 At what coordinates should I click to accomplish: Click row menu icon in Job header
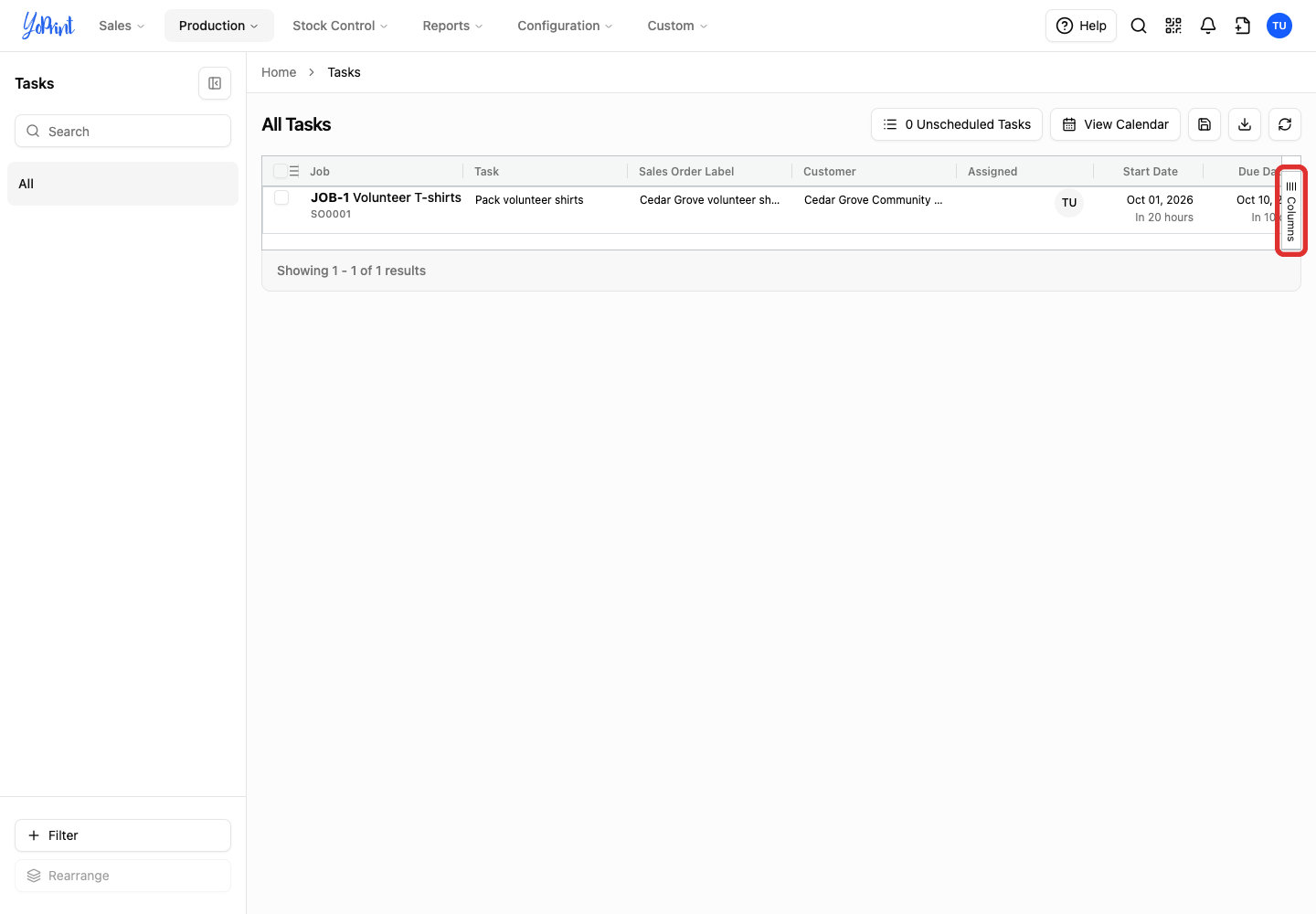294,171
